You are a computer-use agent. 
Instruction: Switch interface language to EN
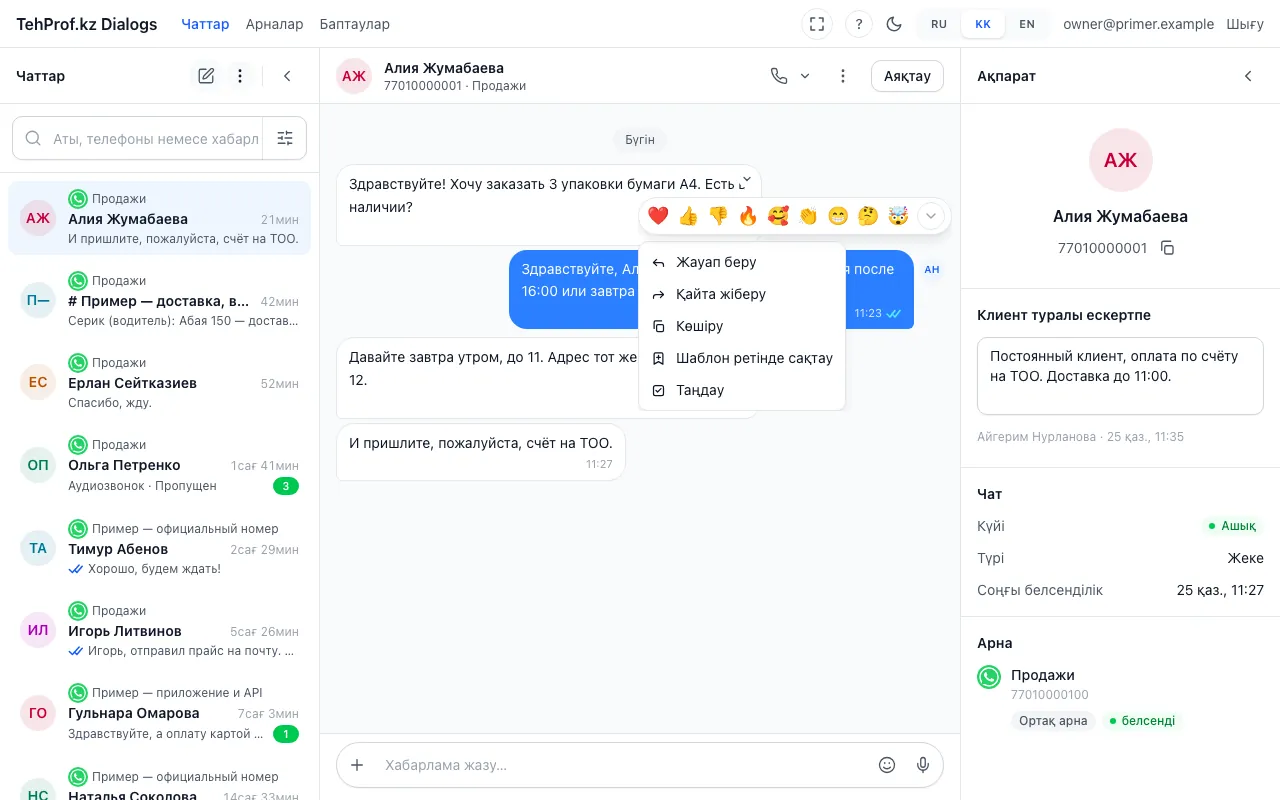tap(1027, 24)
